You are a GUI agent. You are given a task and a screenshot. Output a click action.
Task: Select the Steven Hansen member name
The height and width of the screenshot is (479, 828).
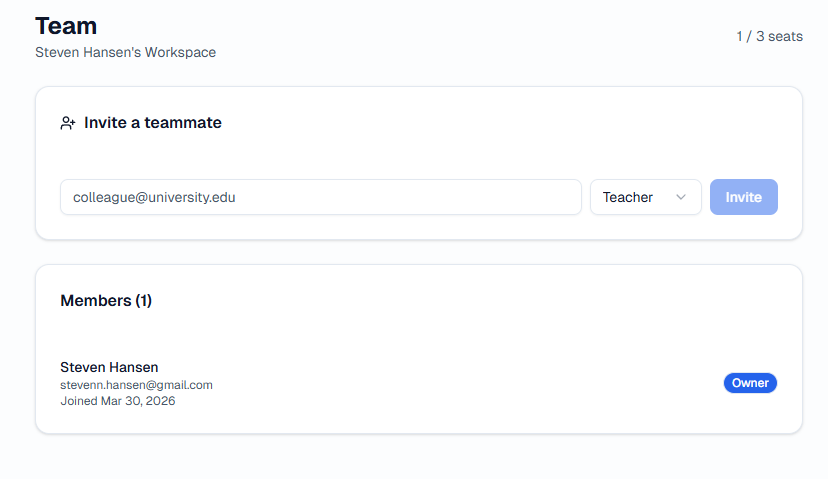109,367
